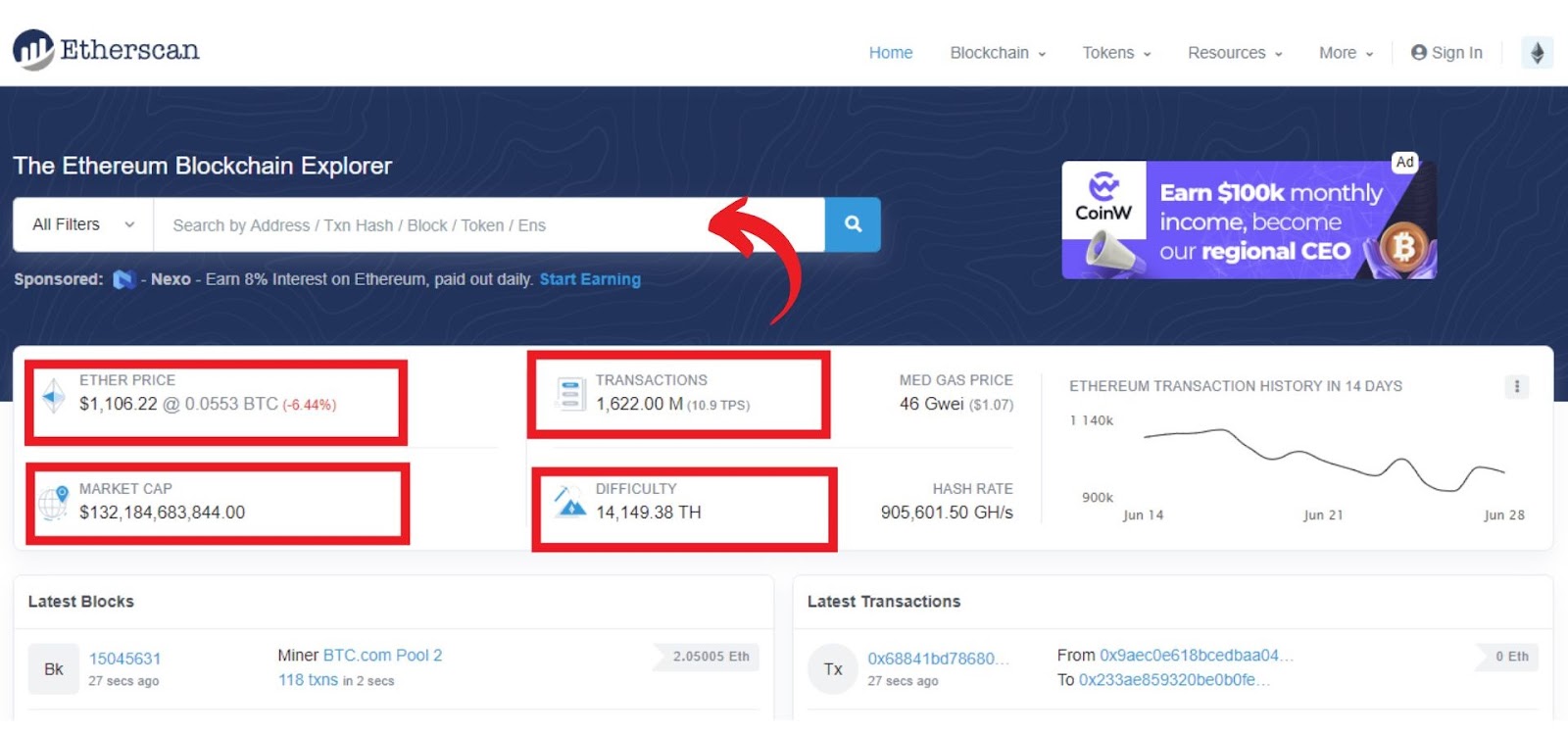Open block 15045631

pos(124,659)
